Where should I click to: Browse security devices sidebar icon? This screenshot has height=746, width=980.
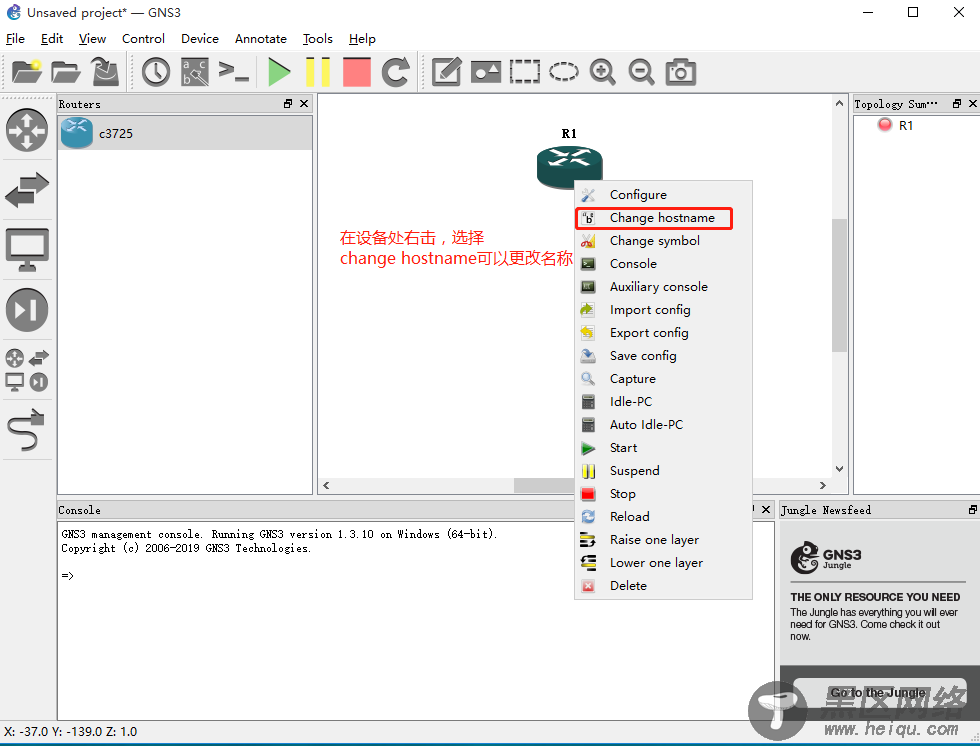27,309
